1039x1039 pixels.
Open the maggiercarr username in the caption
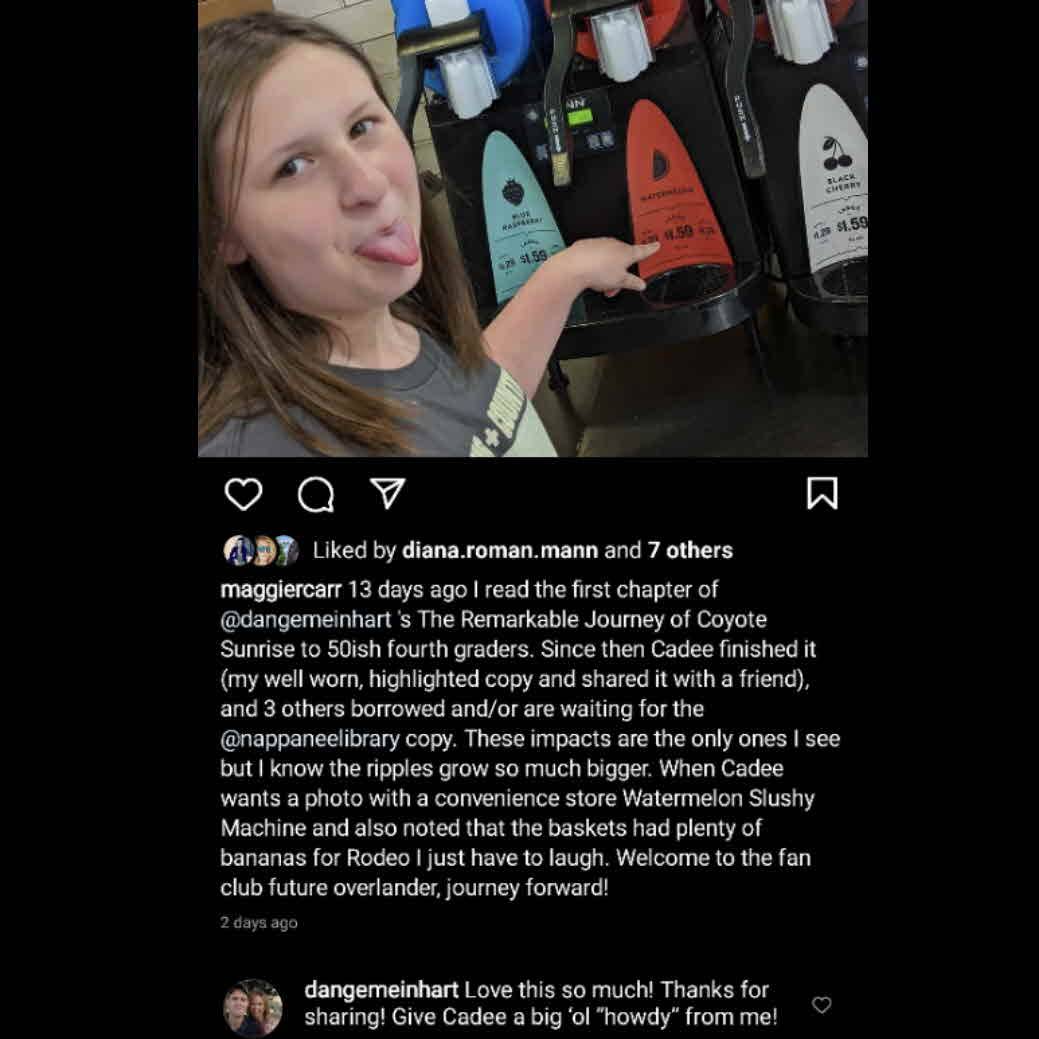click(x=281, y=590)
